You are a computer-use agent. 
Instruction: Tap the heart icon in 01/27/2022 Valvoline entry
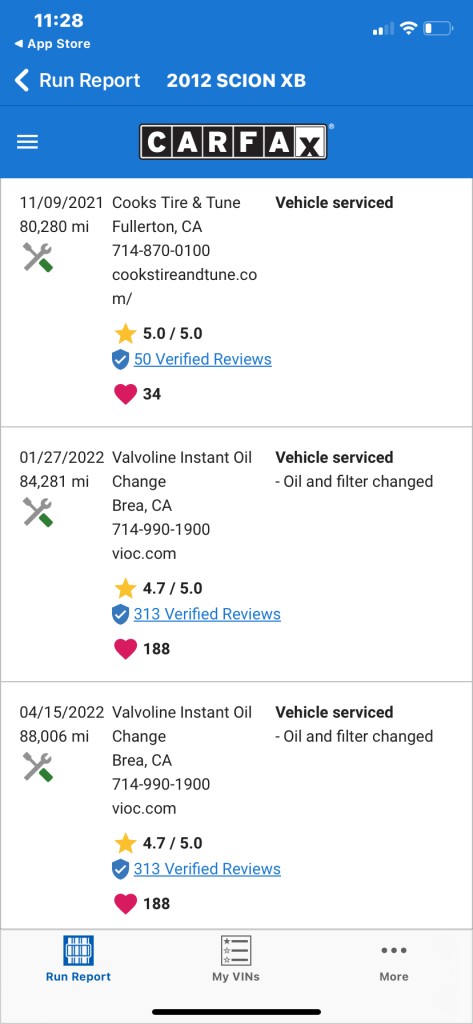pyautogui.click(x=125, y=648)
